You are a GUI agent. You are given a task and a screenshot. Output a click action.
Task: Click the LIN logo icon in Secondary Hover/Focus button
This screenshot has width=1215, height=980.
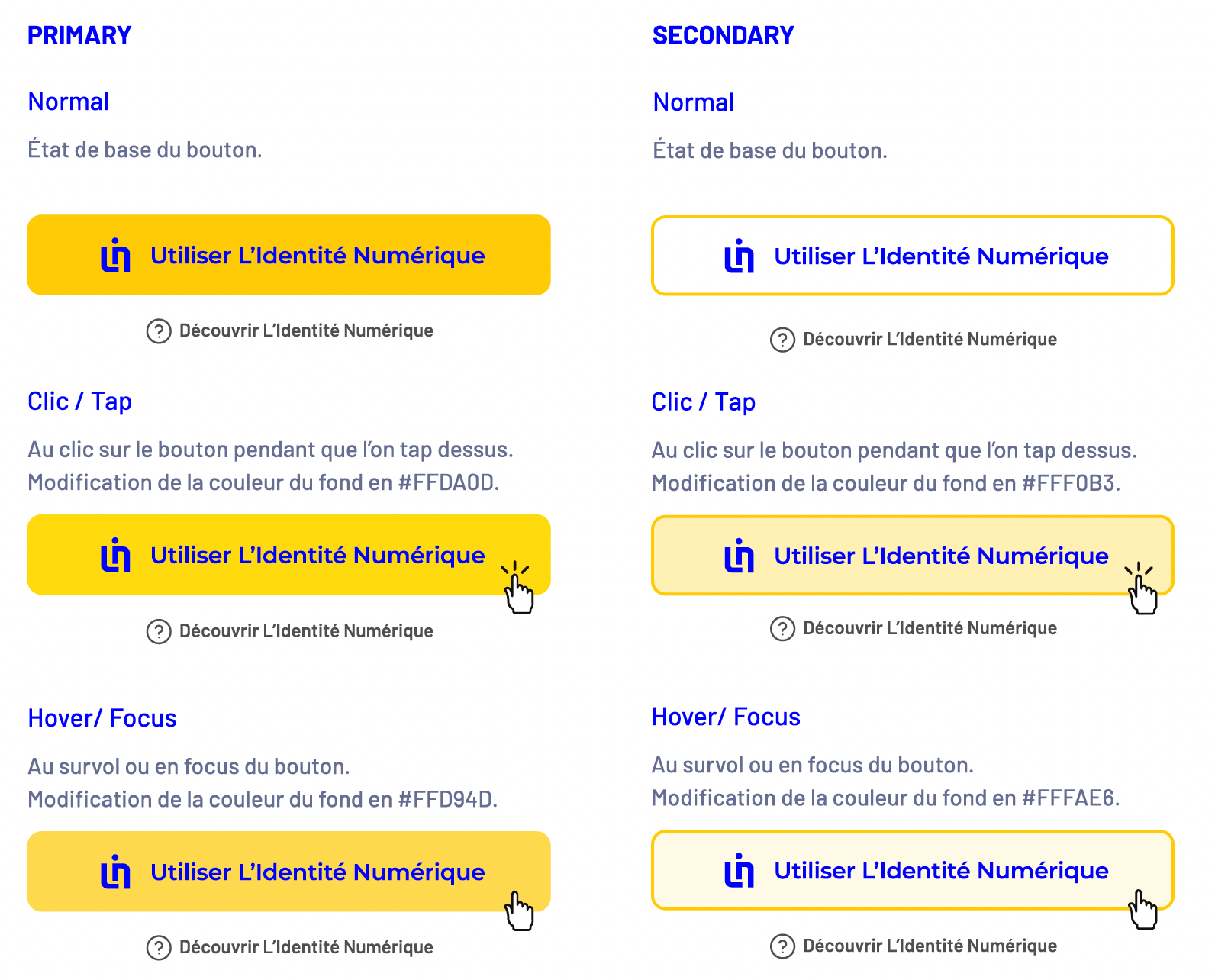[739, 870]
